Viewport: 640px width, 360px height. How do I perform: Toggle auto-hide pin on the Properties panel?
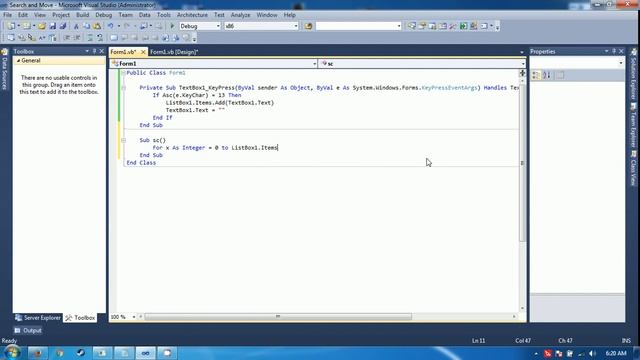(x=613, y=51)
